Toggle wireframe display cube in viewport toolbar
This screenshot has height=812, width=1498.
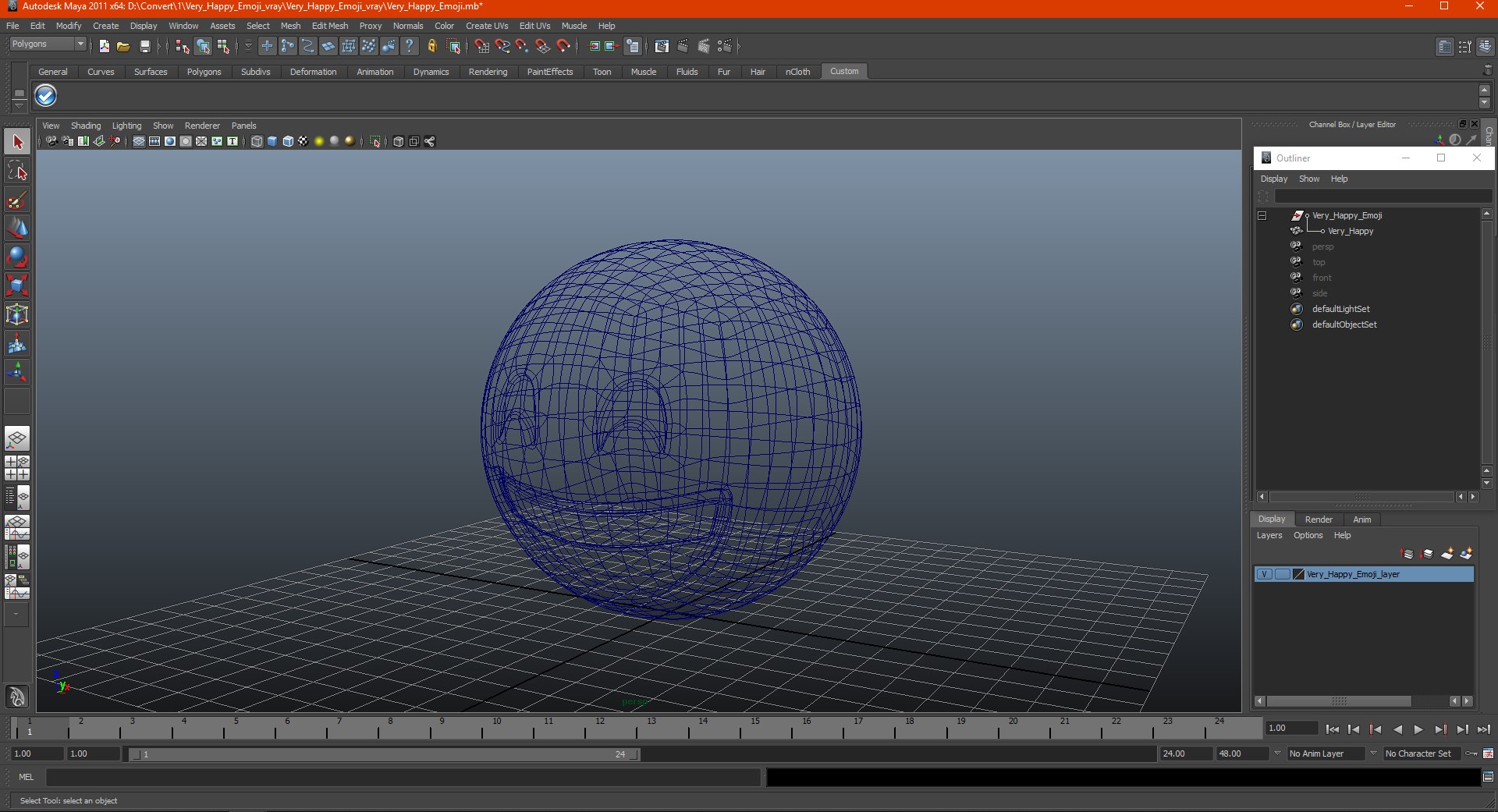click(x=257, y=141)
